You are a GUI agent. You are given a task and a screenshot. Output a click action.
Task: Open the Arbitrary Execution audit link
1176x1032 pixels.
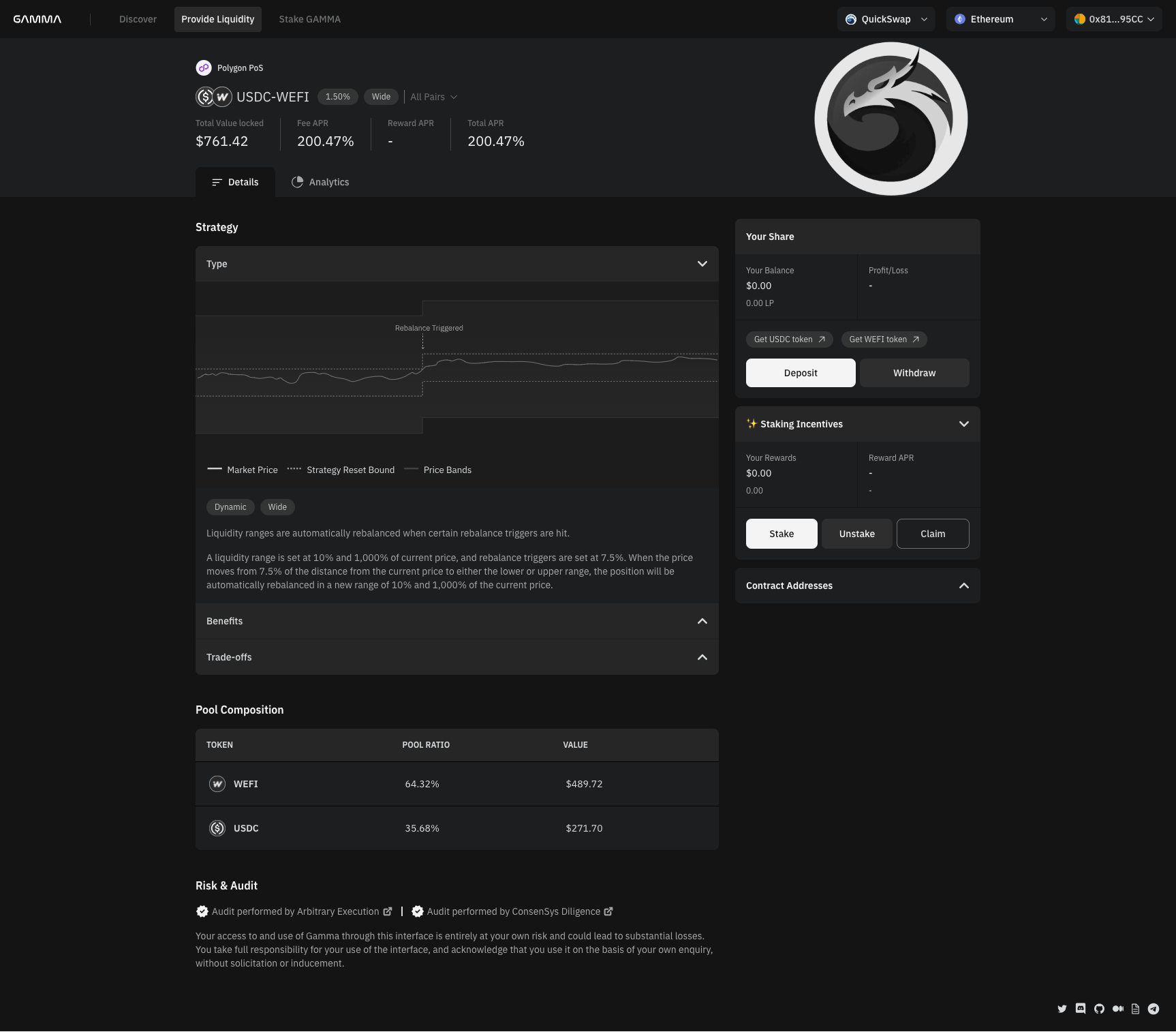[302, 911]
